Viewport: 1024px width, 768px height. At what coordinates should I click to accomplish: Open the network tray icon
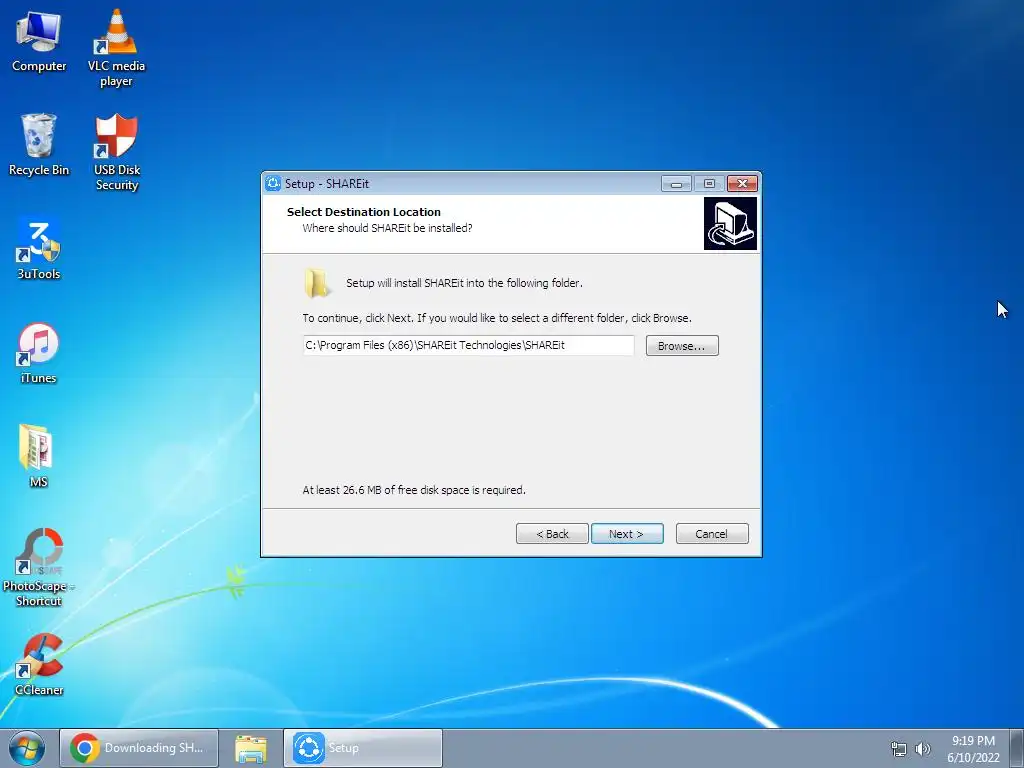click(x=899, y=749)
